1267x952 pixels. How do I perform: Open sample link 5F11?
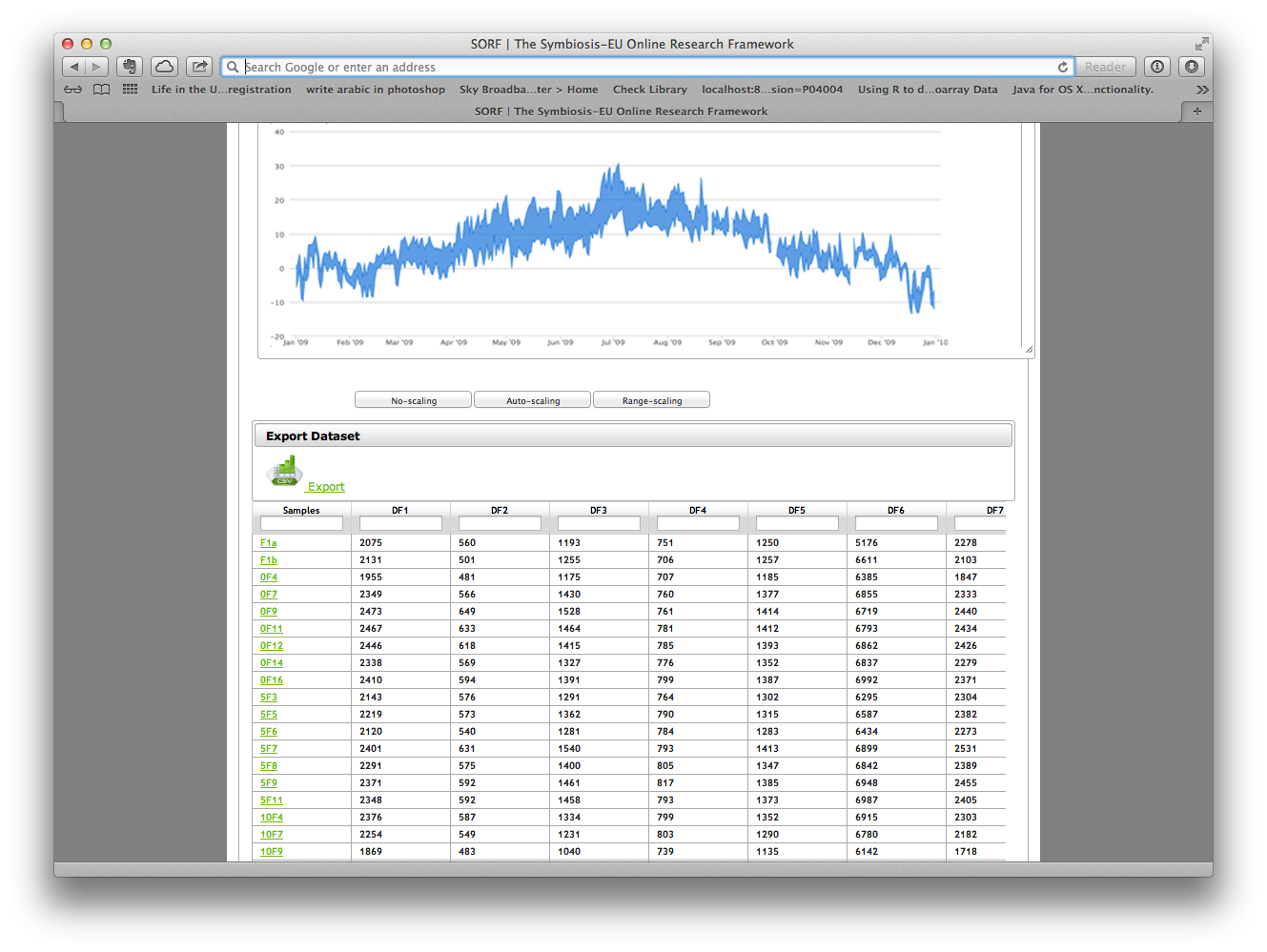(x=272, y=800)
